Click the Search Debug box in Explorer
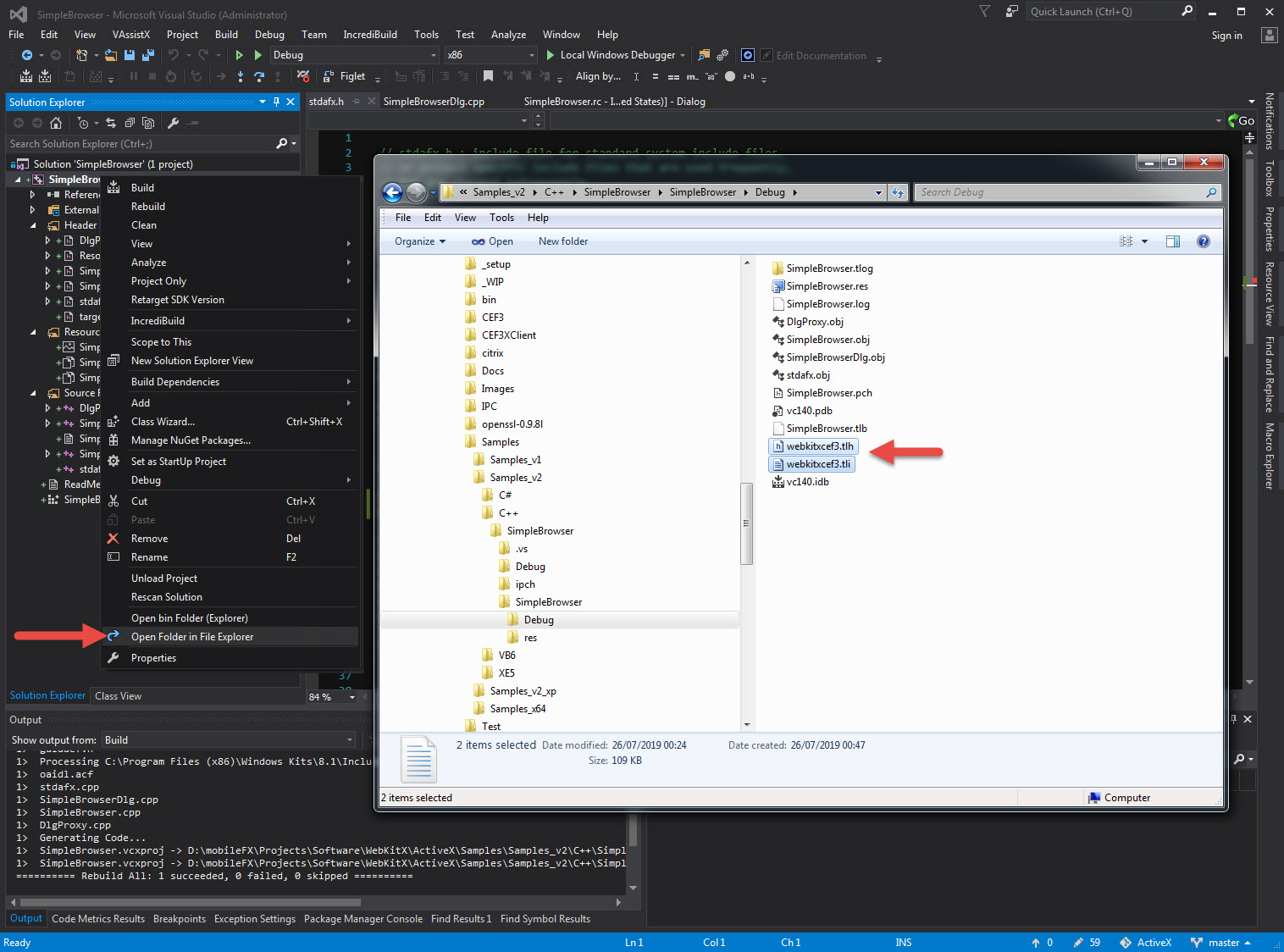 pos(1067,192)
